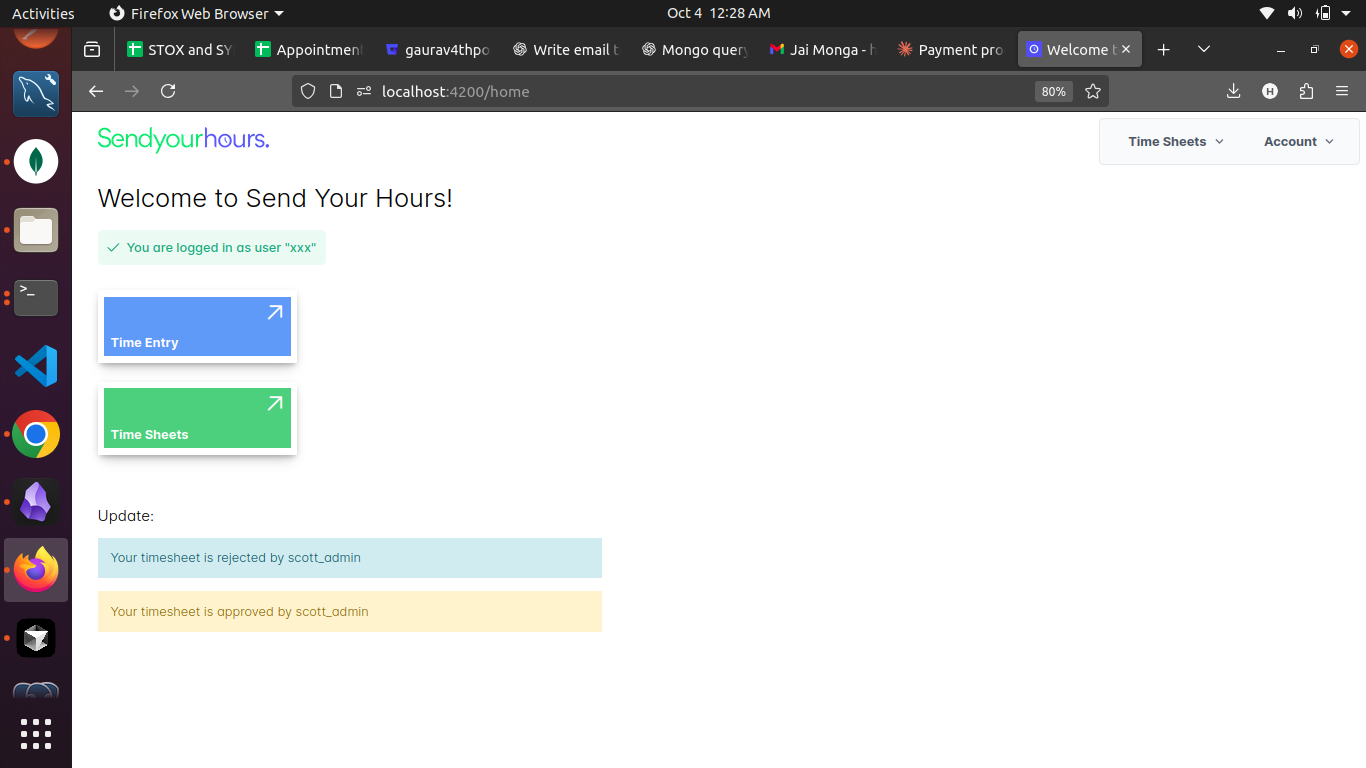Switch to the Mongo query tab

point(694,49)
